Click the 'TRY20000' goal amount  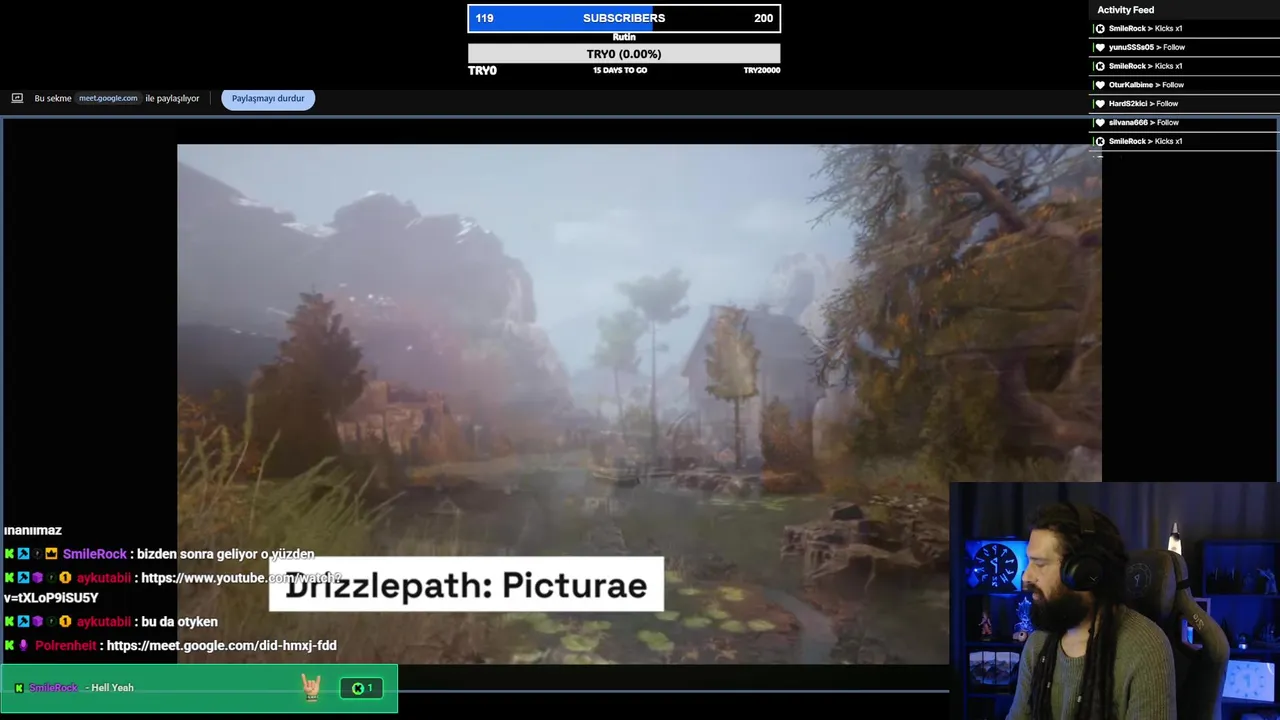click(x=761, y=70)
